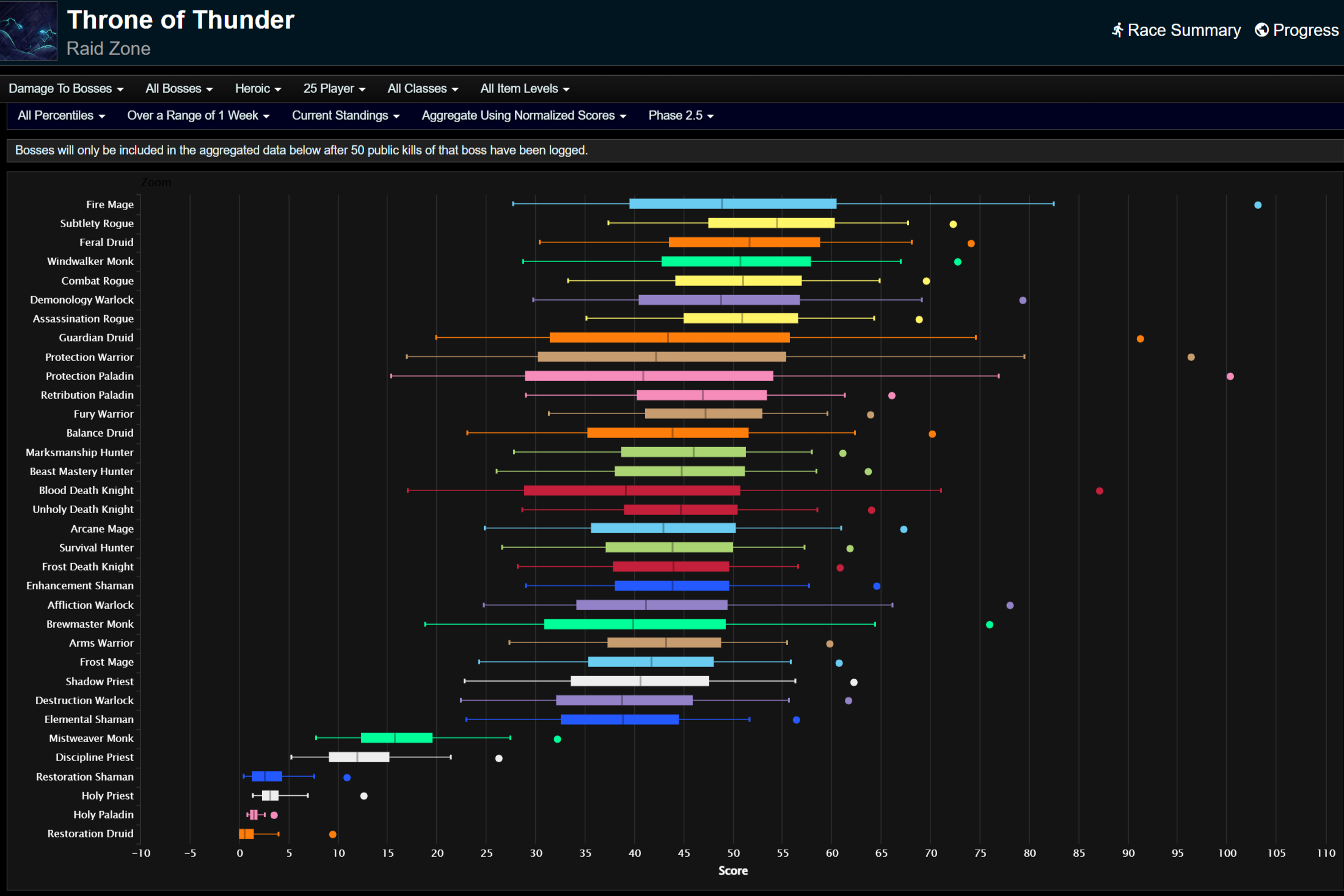This screenshot has width=1344, height=896.
Task: Open the Phase 2.5 selector
Action: point(681,115)
